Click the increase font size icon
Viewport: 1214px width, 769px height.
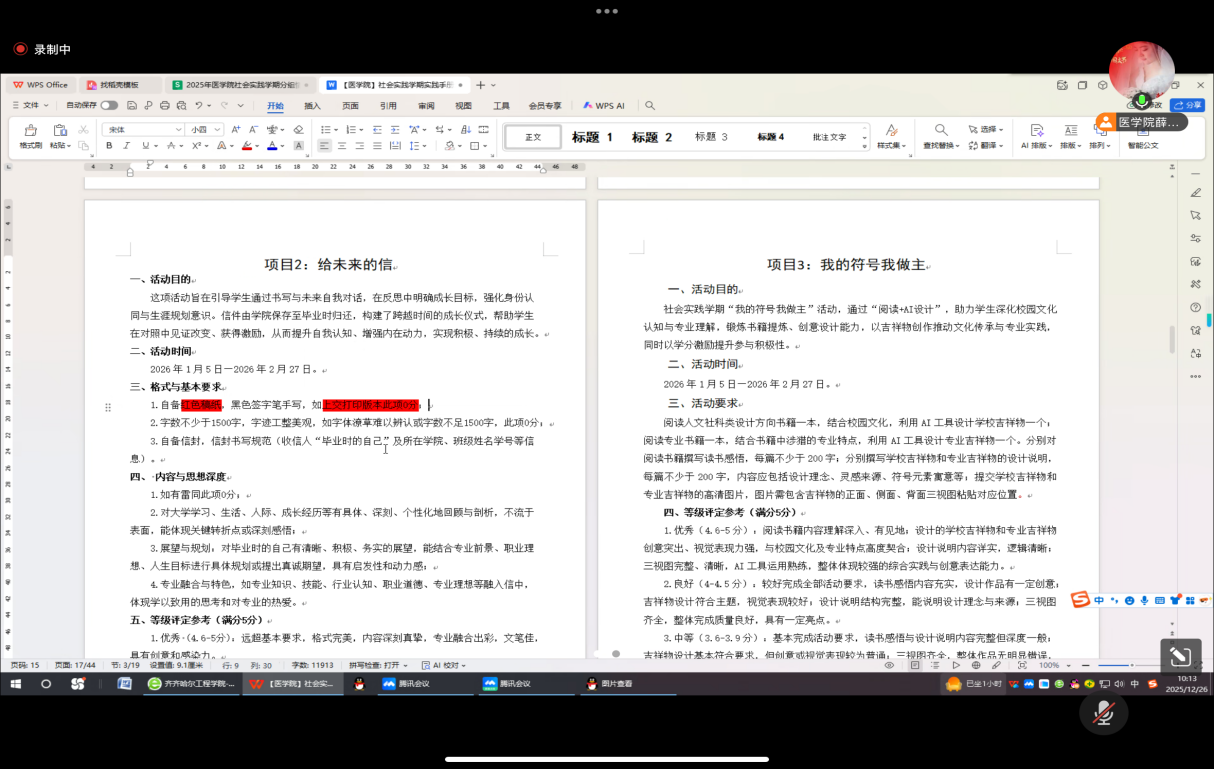click(x=235, y=130)
